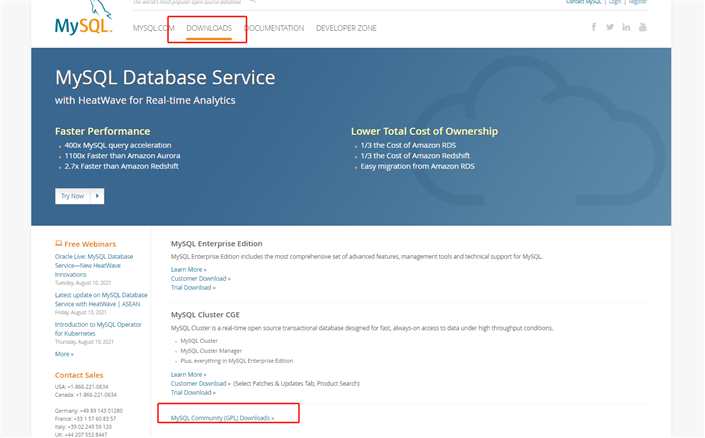Screen dimensions: 705x438
Task: Open Latest update on MySQL Database Service webinar
Action: point(101,299)
